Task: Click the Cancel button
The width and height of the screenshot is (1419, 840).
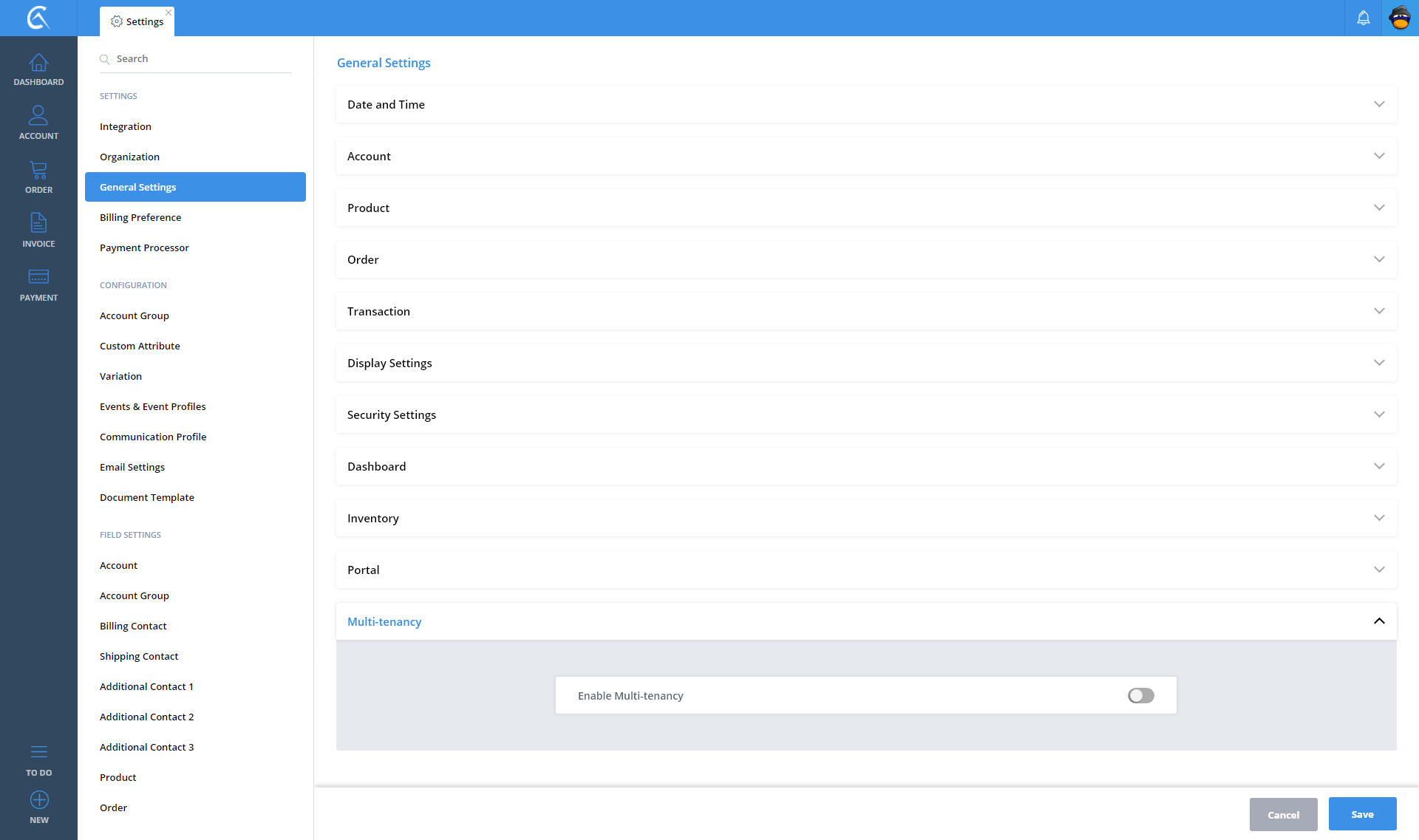Action: [x=1283, y=815]
